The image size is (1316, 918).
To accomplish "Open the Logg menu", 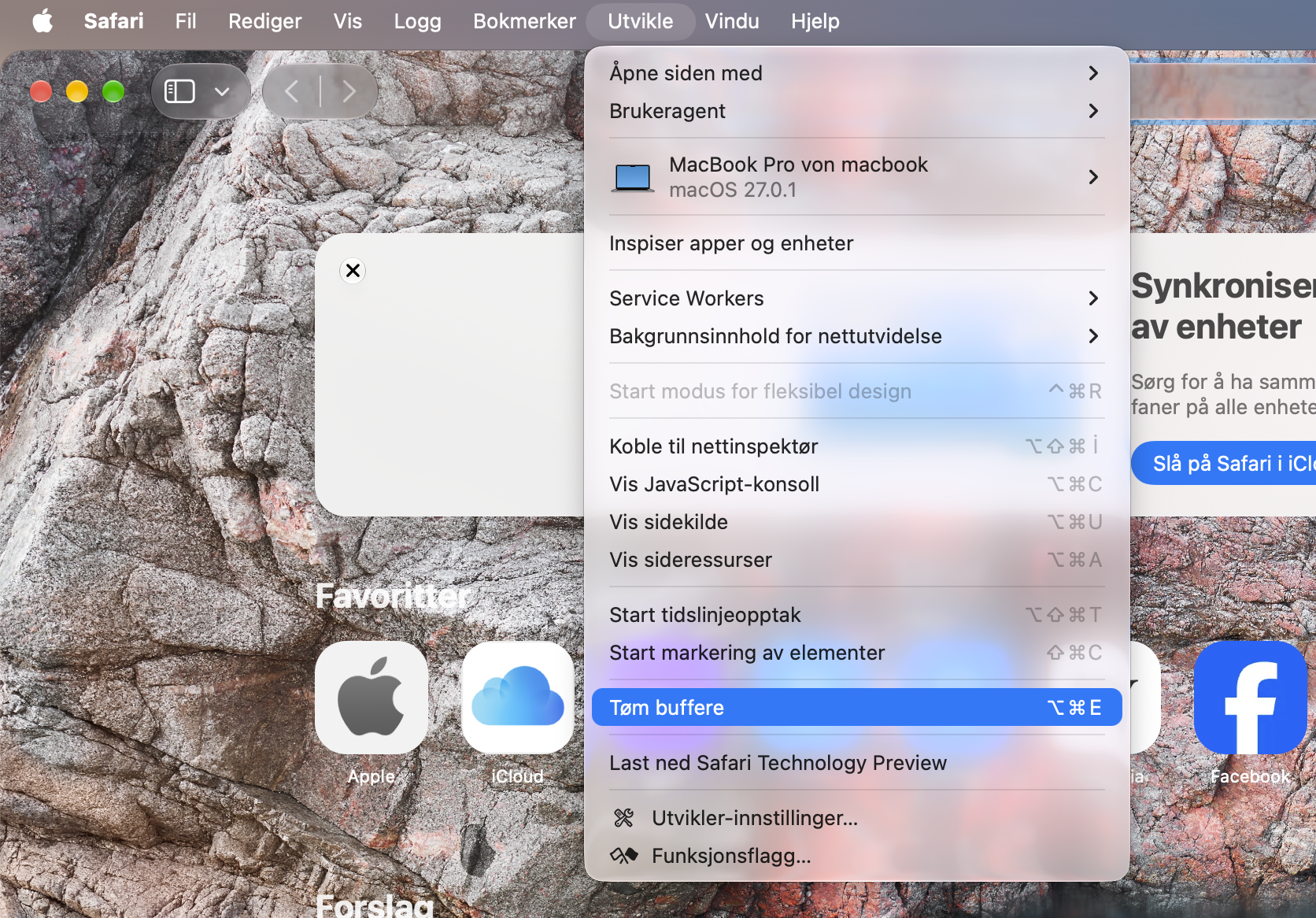I will [x=418, y=21].
